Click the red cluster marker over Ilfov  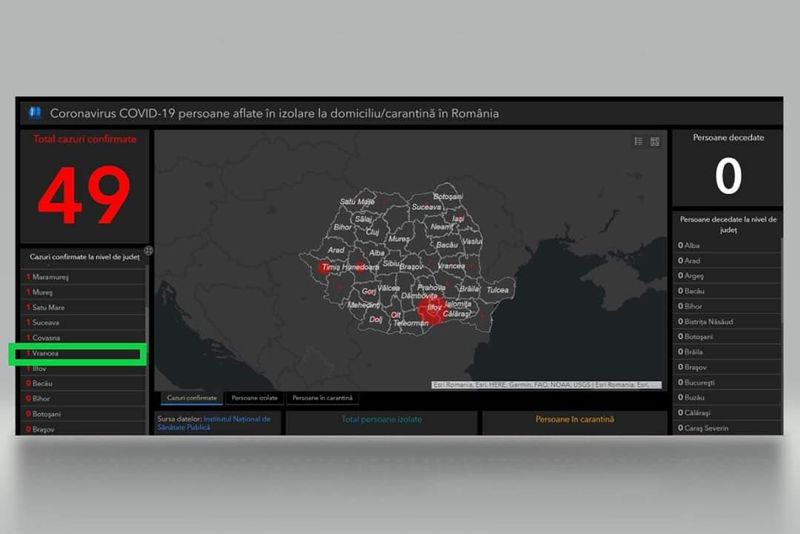coord(435,311)
